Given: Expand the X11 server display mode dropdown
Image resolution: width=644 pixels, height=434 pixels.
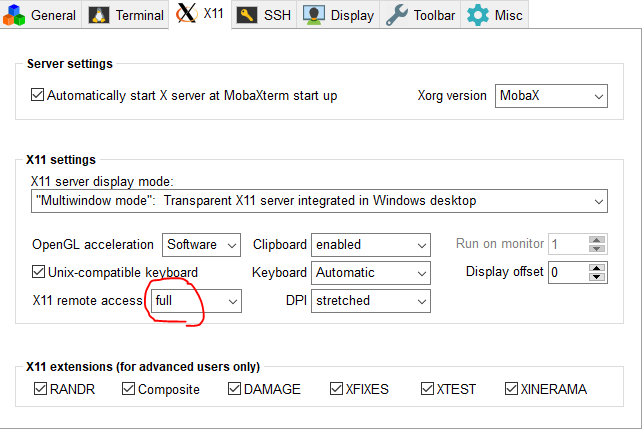Looking at the screenshot, I should pyautogui.click(x=319, y=201).
